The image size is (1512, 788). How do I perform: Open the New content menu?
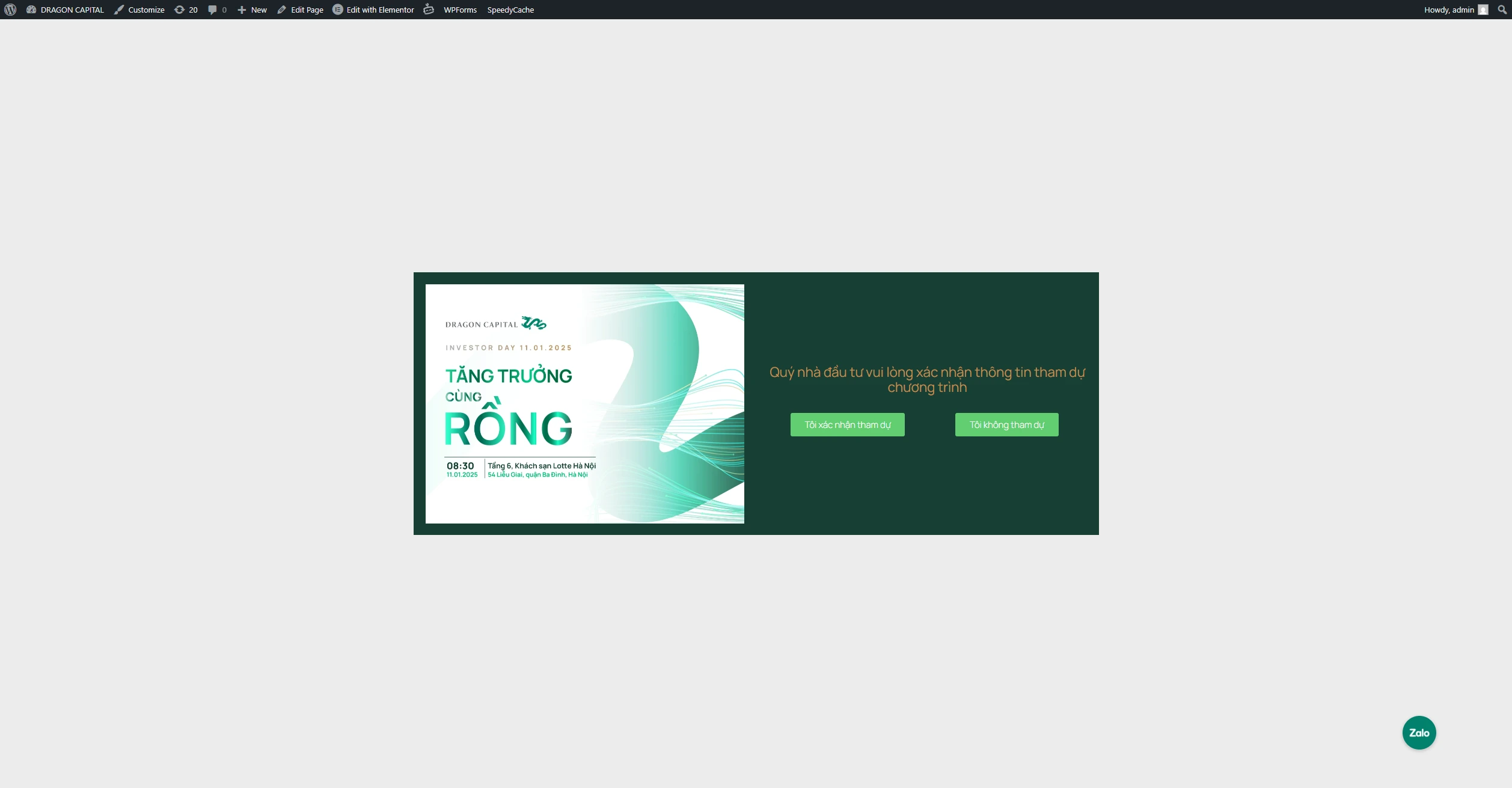pyautogui.click(x=252, y=10)
